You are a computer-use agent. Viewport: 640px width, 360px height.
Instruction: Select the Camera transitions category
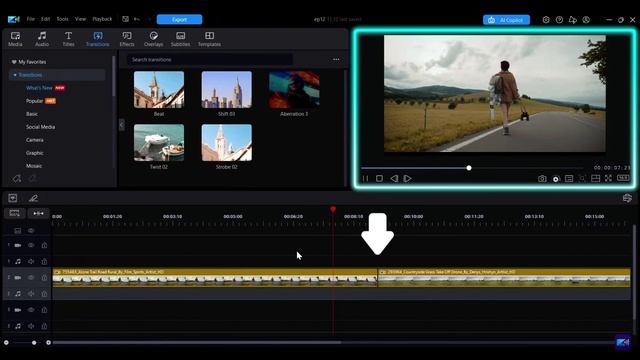point(35,140)
